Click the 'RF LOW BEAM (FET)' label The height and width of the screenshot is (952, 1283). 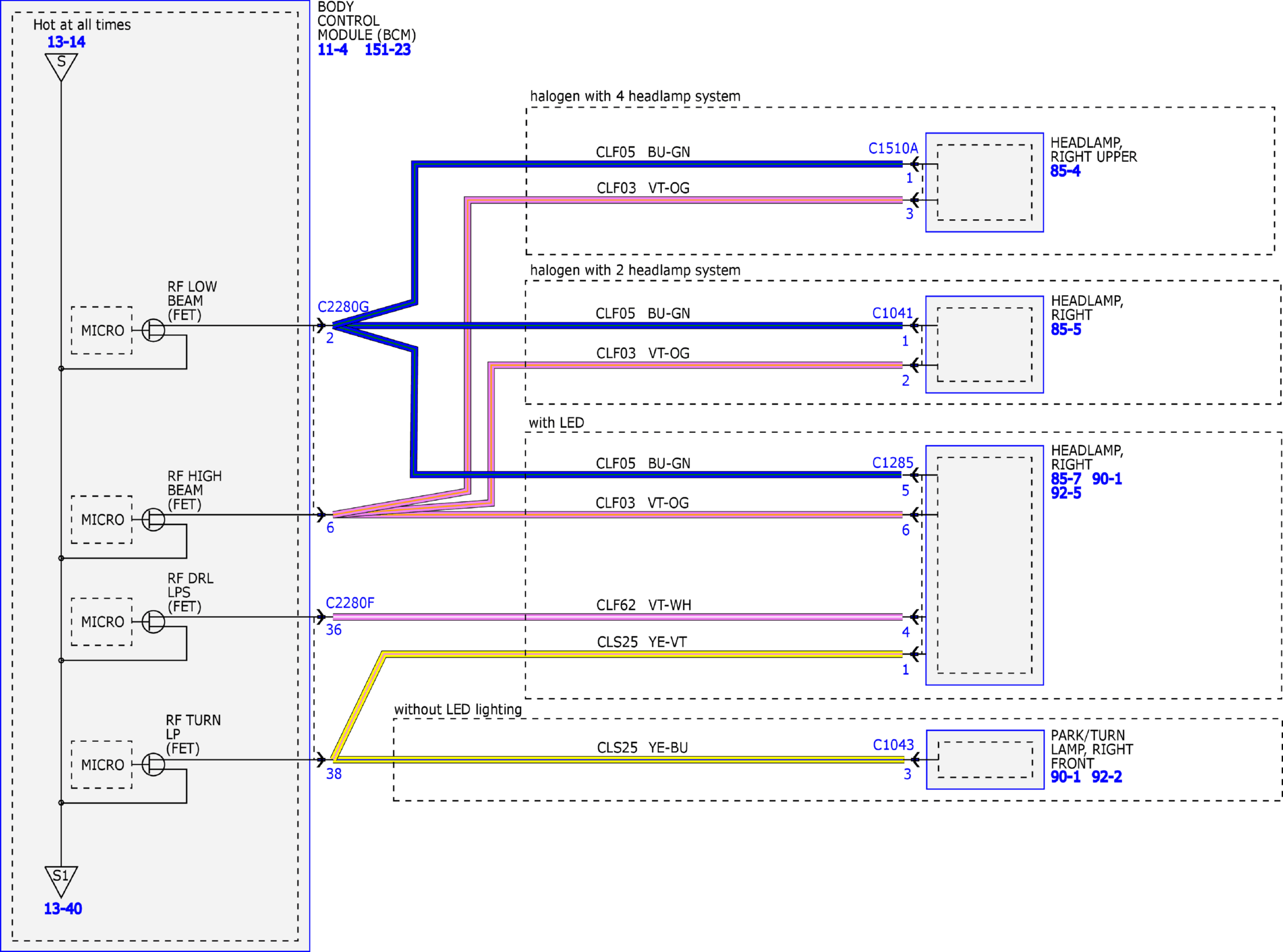click(x=192, y=300)
